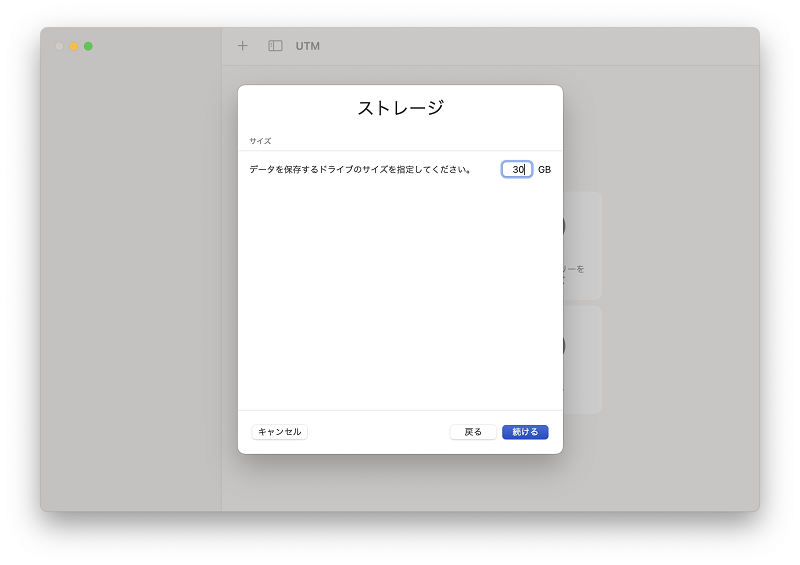Click the plus icon to add a new VM

242,46
